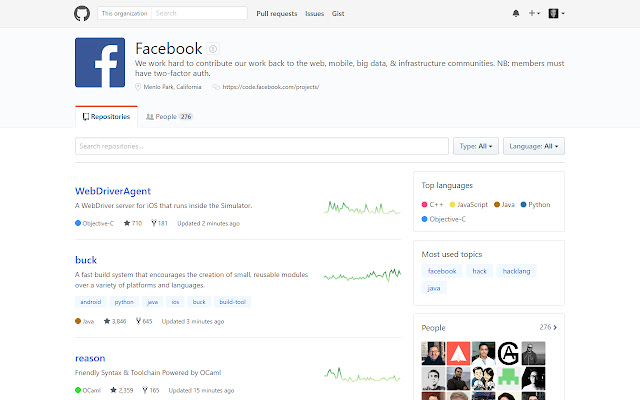The height and width of the screenshot is (400, 640).
Task: Select the python topic tag on buck
Action: (x=124, y=302)
